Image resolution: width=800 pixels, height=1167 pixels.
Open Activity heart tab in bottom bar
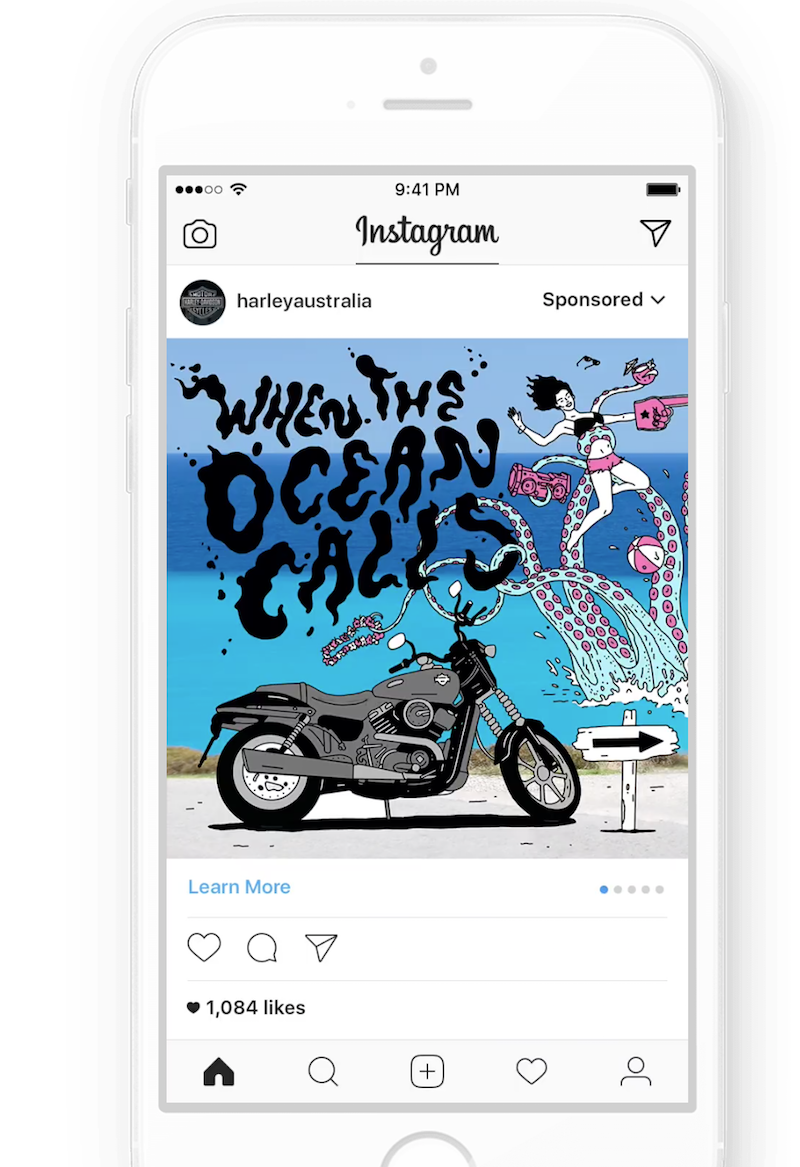[531, 1072]
